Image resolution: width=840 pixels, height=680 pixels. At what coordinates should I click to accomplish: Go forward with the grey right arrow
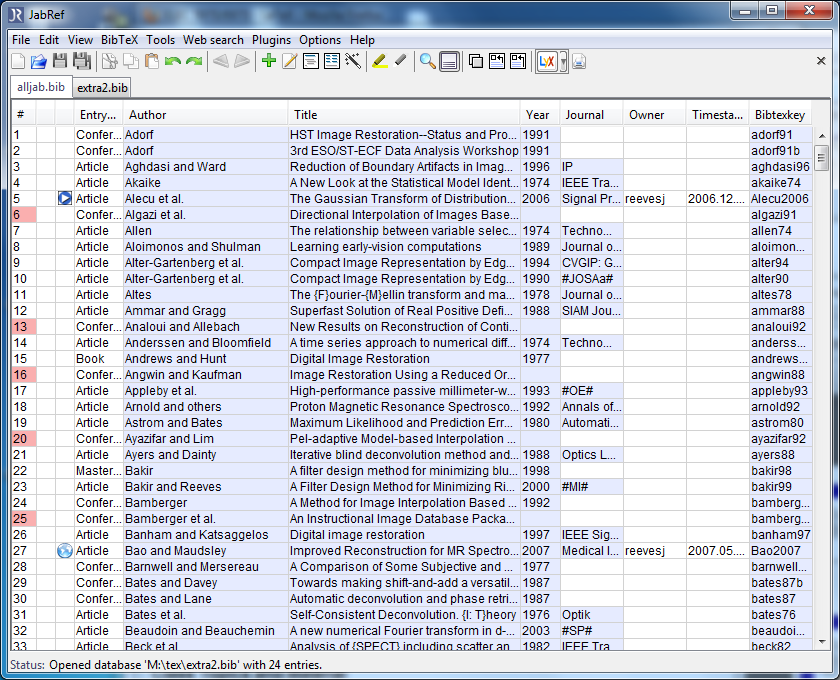pyautogui.click(x=242, y=61)
